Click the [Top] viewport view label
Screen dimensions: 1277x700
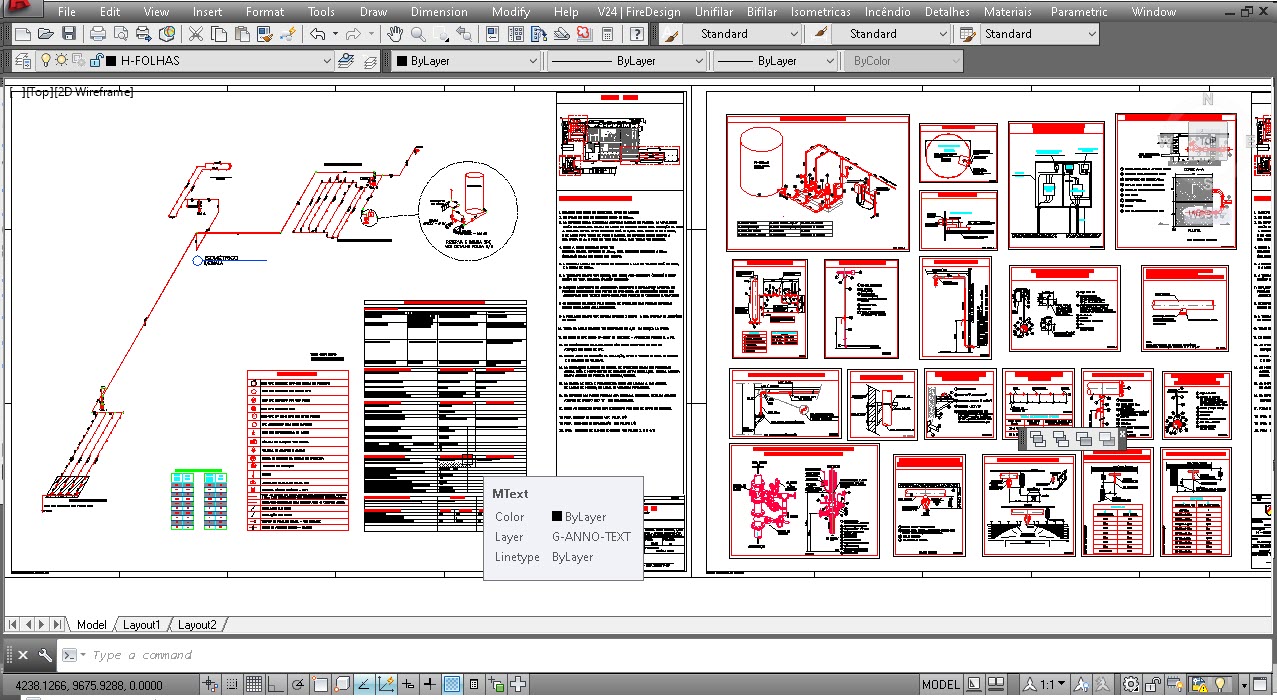pos(42,91)
